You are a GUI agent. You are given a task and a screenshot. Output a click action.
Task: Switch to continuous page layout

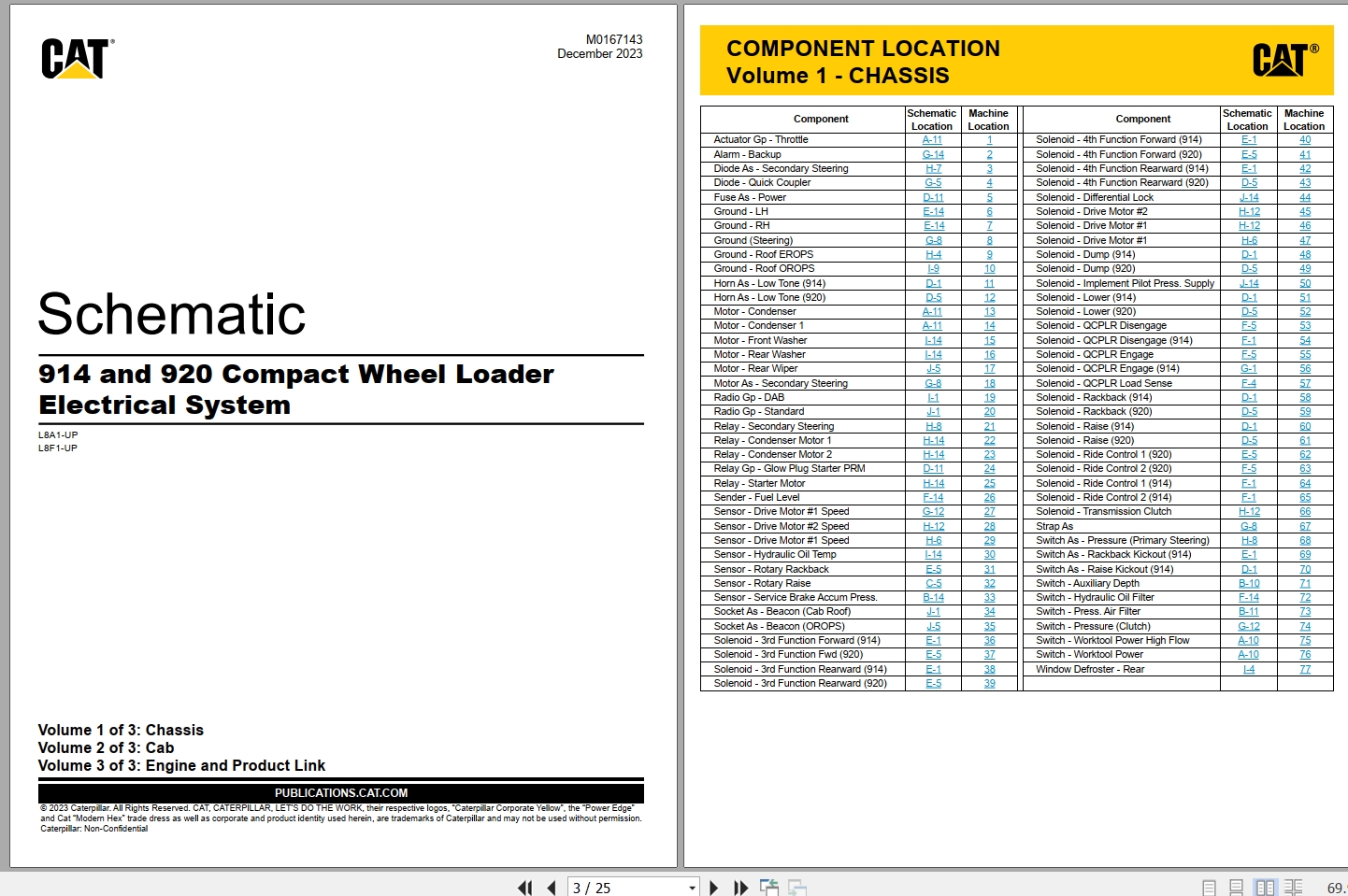tap(1236, 888)
